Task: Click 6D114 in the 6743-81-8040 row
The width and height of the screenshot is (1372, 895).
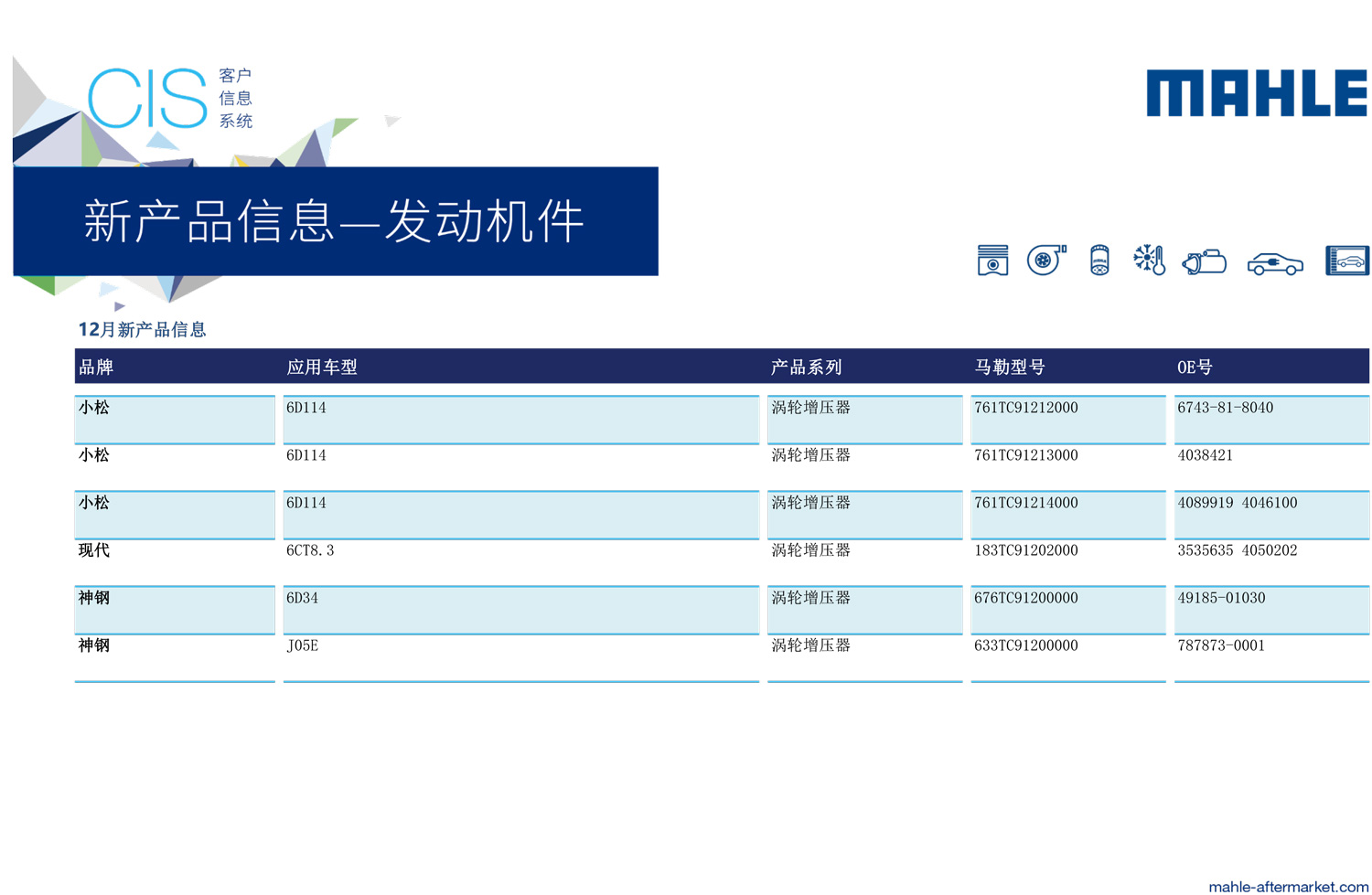Action: (306, 408)
